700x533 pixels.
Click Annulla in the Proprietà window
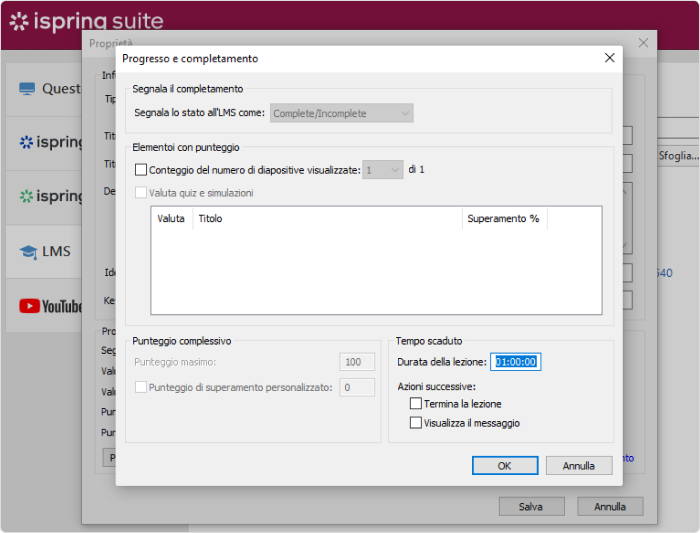click(610, 507)
